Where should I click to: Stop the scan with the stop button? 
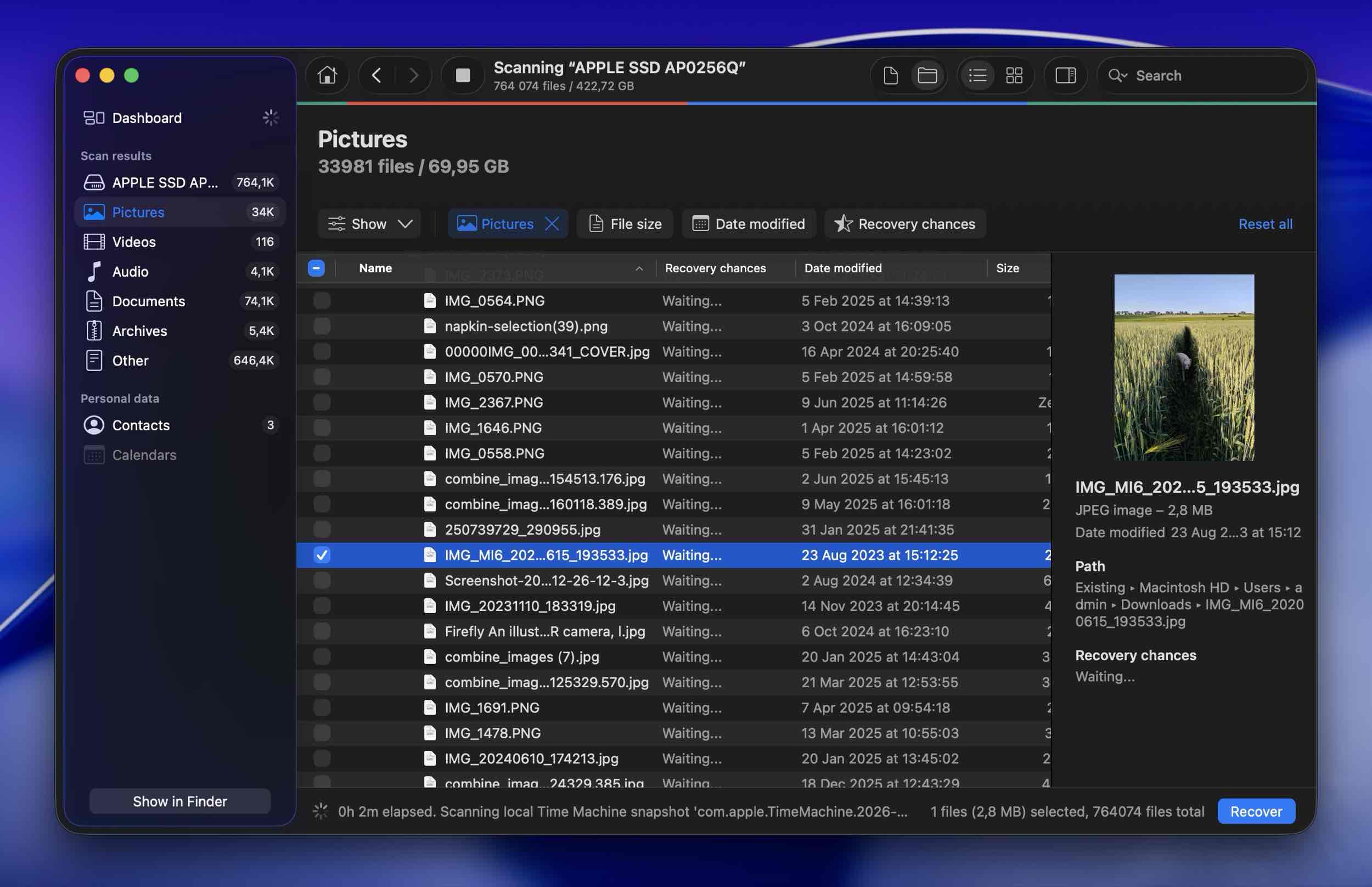(462, 75)
